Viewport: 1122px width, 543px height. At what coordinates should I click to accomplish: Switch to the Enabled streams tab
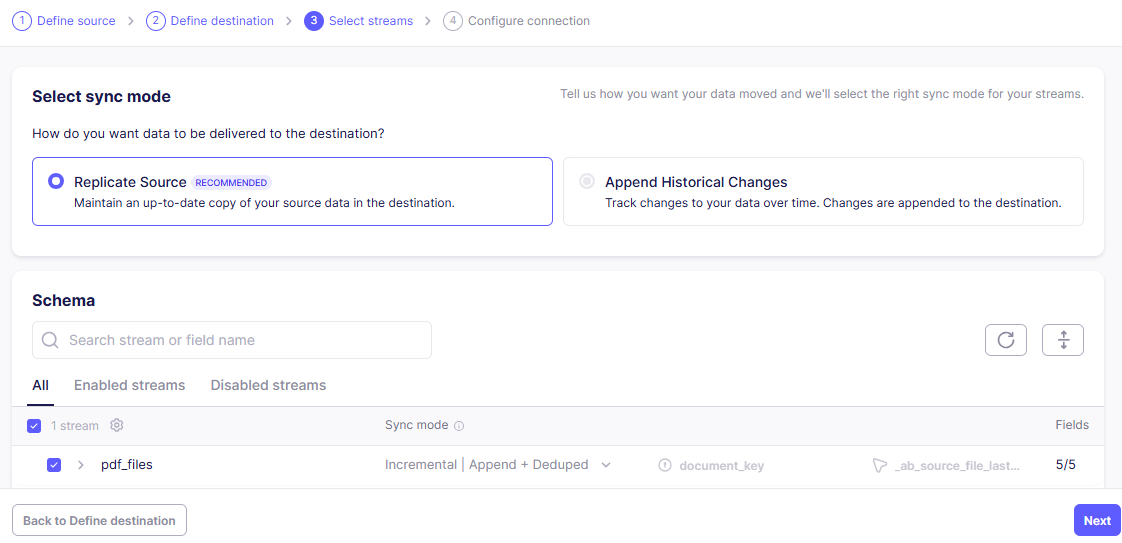129,385
